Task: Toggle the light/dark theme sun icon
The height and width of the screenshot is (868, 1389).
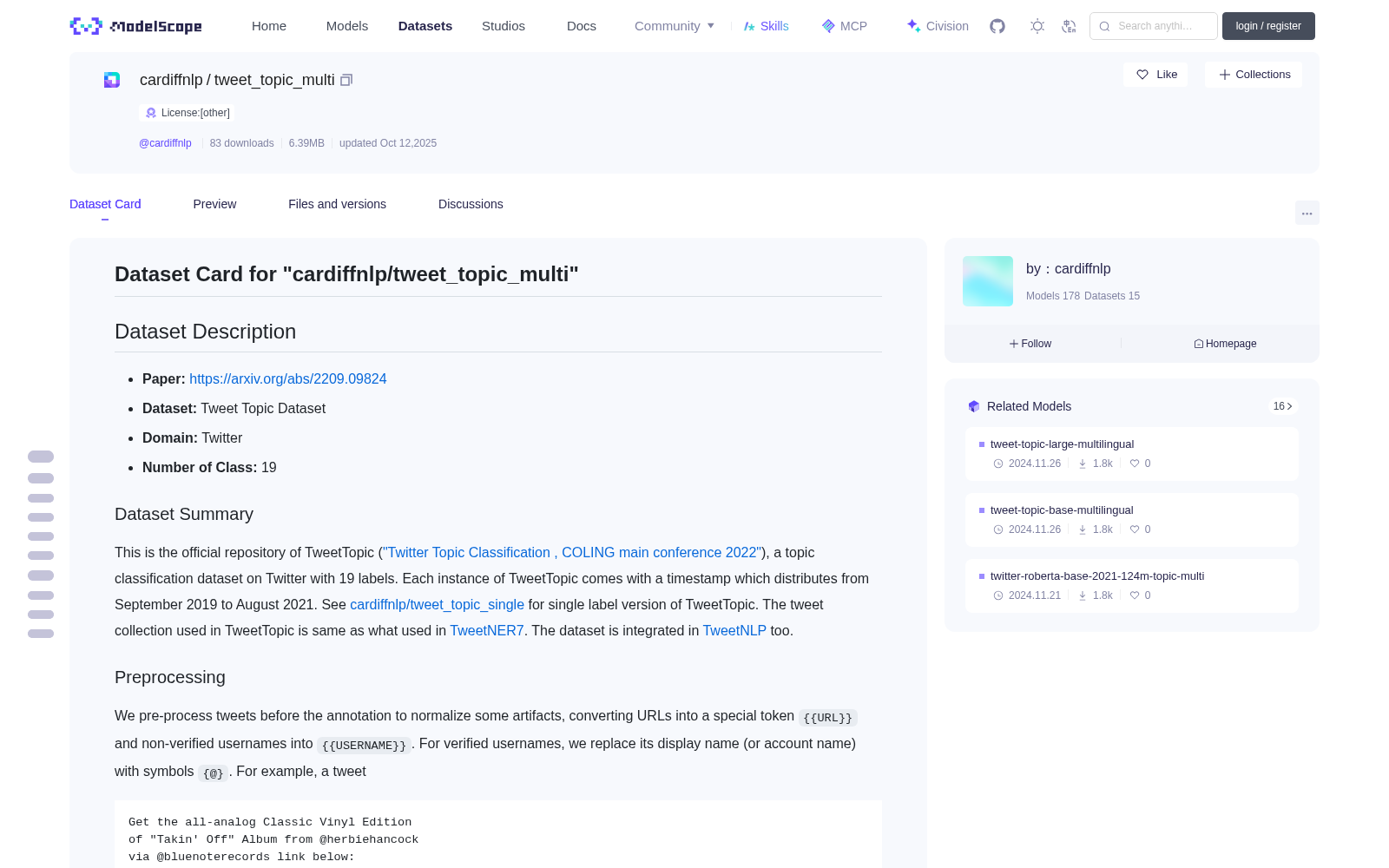Action: tap(1037, 26)
